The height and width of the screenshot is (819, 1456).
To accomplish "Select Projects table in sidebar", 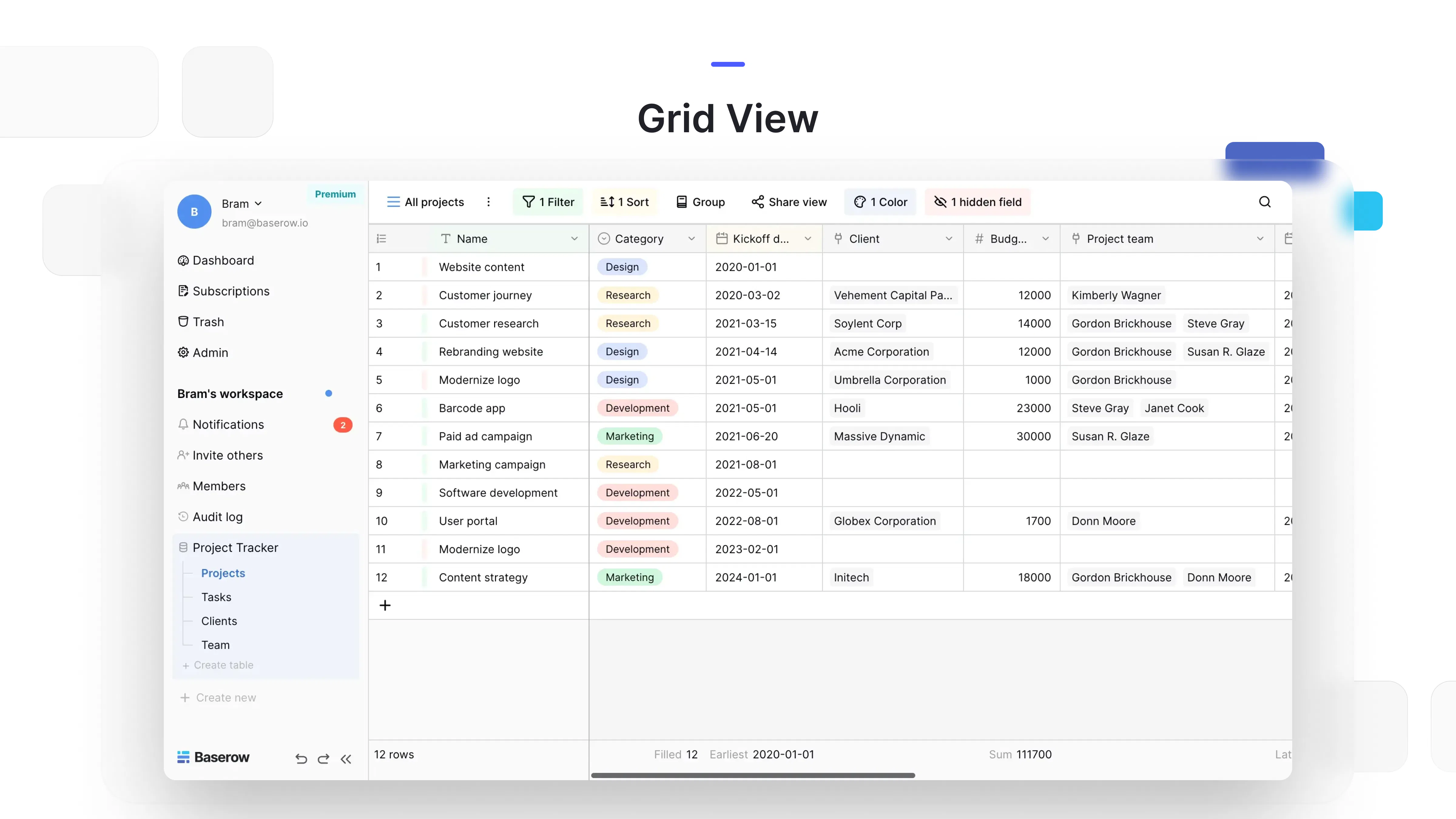I will tap(223, 573).
